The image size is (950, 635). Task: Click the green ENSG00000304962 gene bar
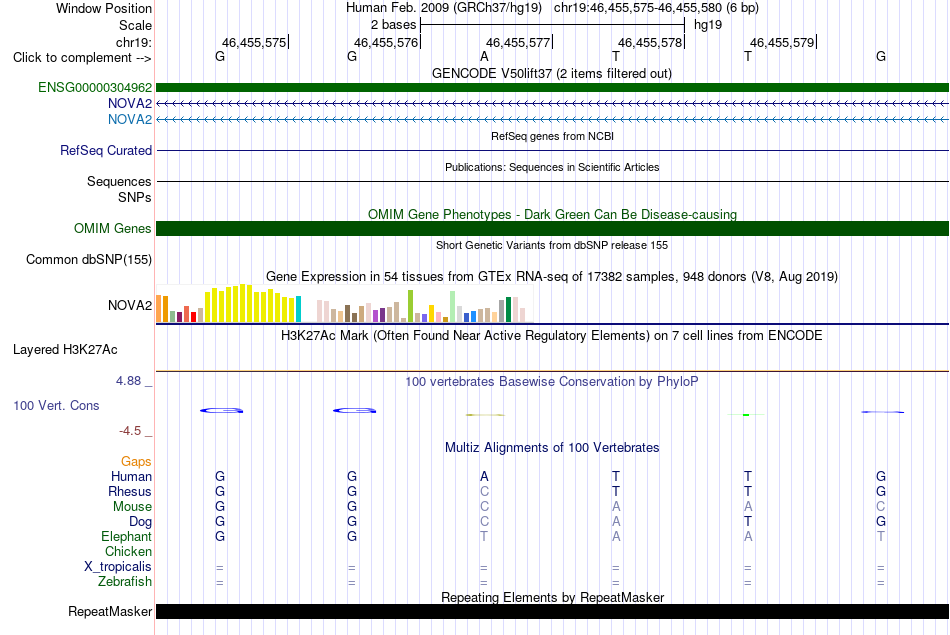tap(552, 87)
